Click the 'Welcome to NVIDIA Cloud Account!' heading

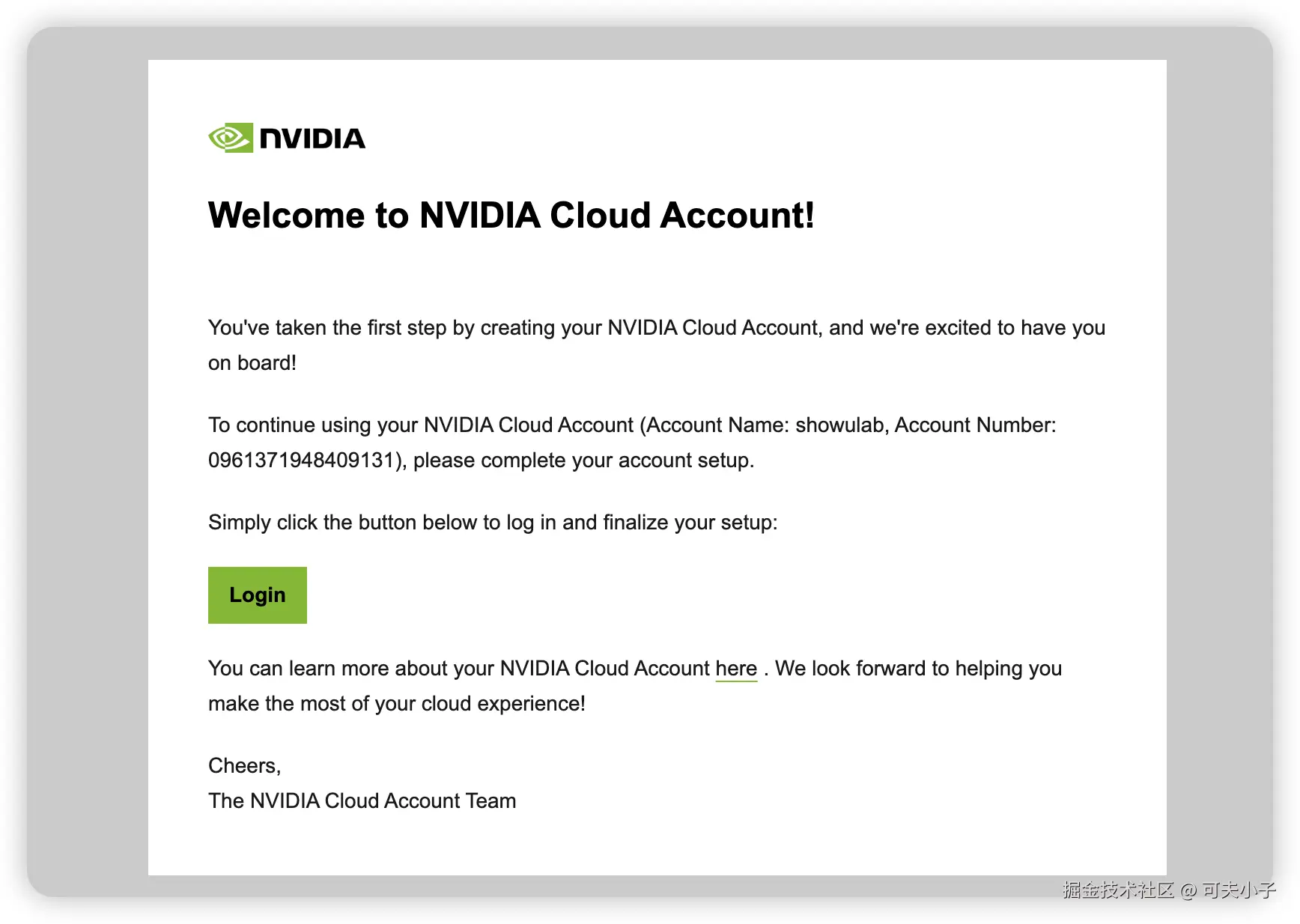coord(511,215)
